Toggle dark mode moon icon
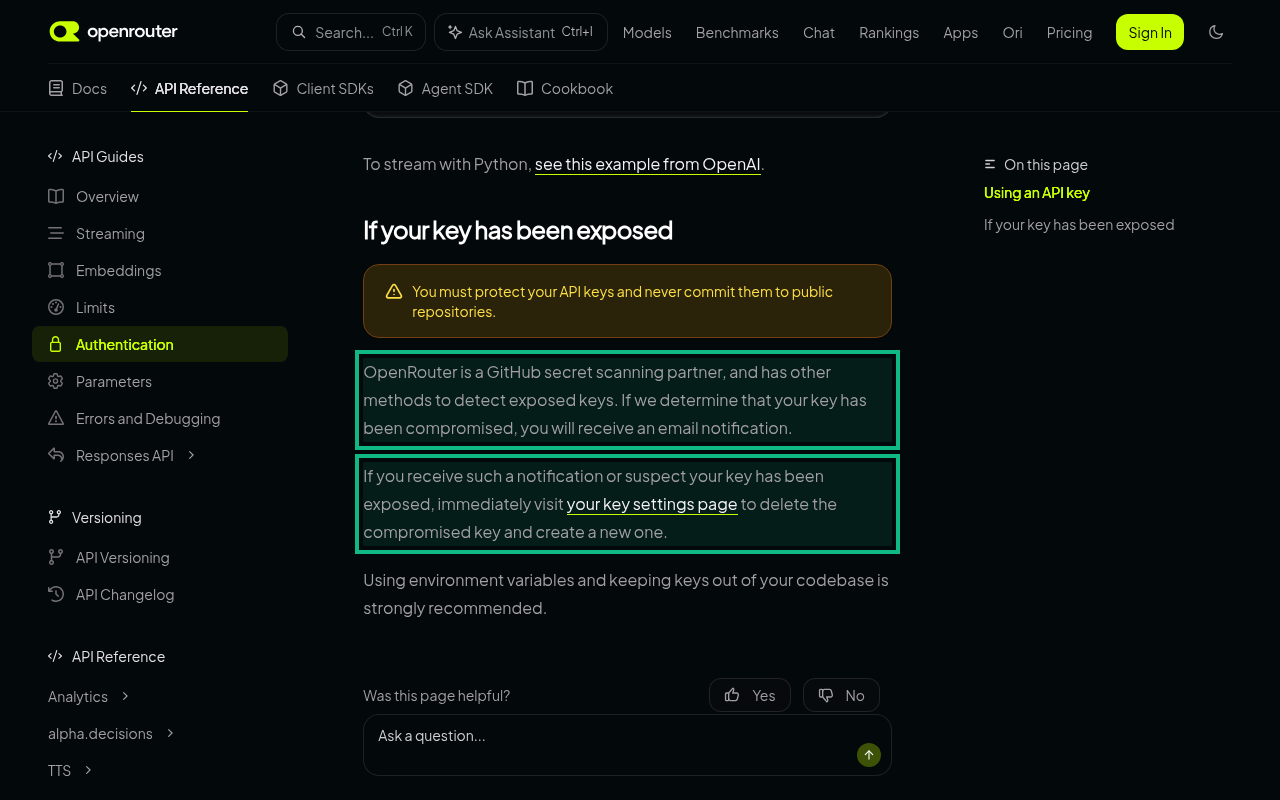Image resolution: width=1280 pixels, height=800 pixels. (x=1216, y=32)
